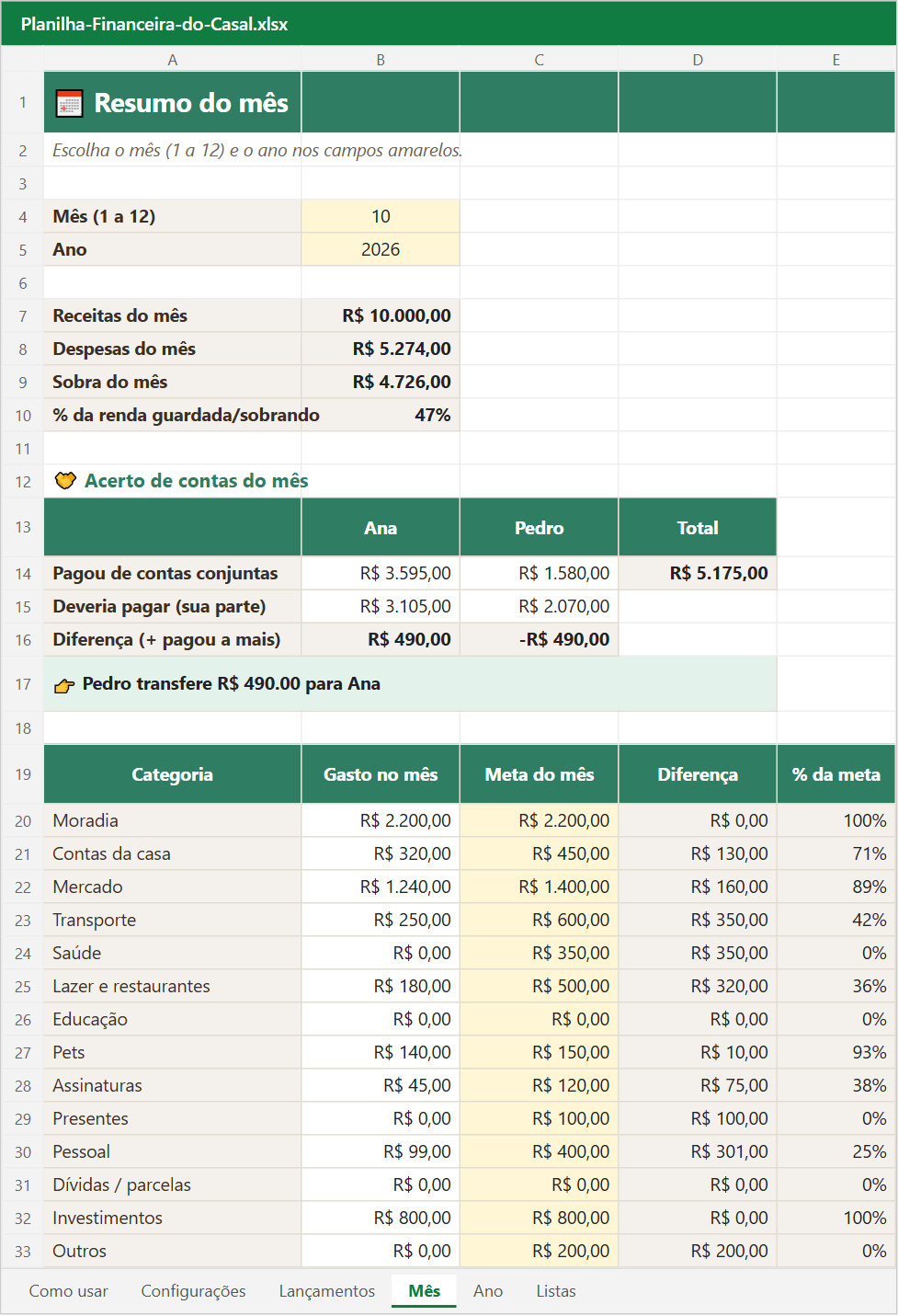Click the Transporte meta cell R$ 600,00
The width and height of the screenshot is (898, 1316).
540,920
